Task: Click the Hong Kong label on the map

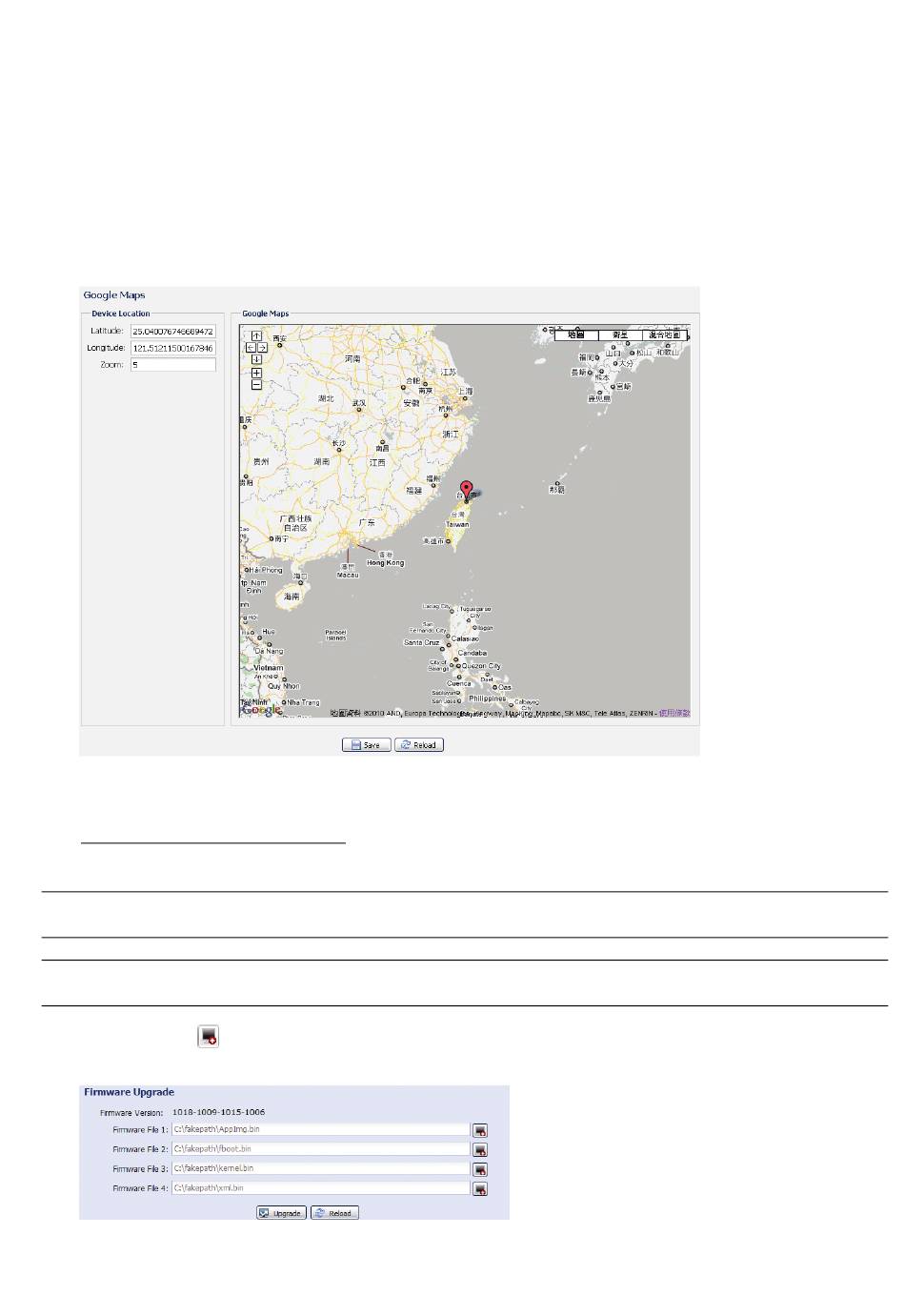Action: pyautogui.click(x=386, y=563)
